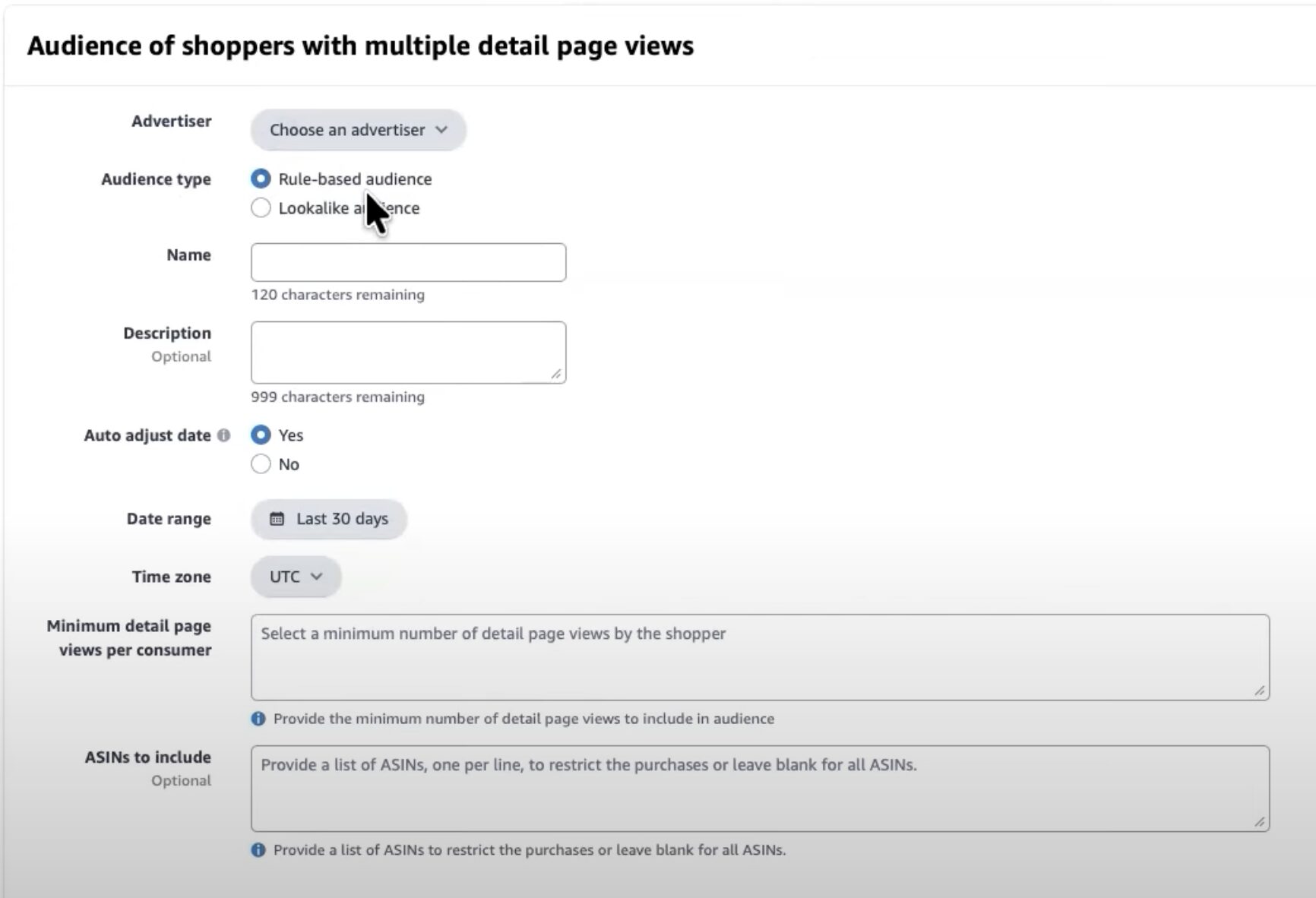The image size is (1316, 898).
Task: Focus the ASINs to include text area
Action: tap(760, 789)
